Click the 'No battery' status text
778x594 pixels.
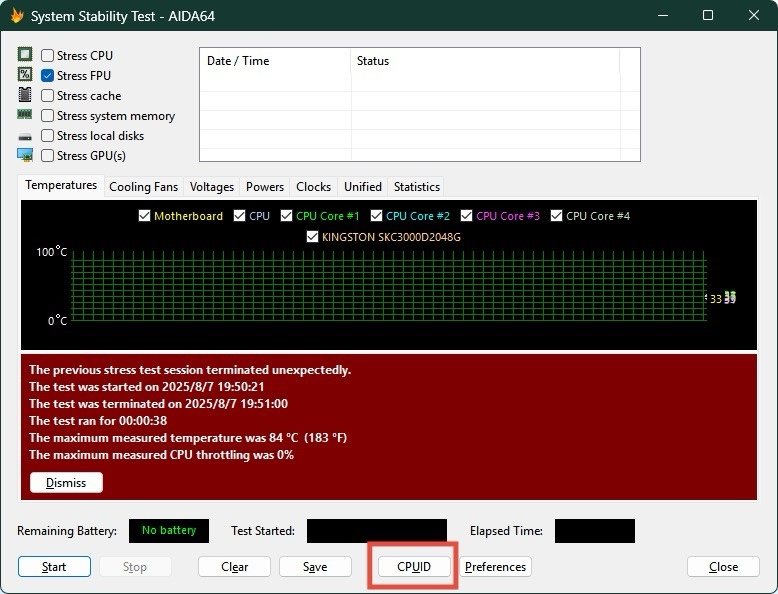[169, 530]
